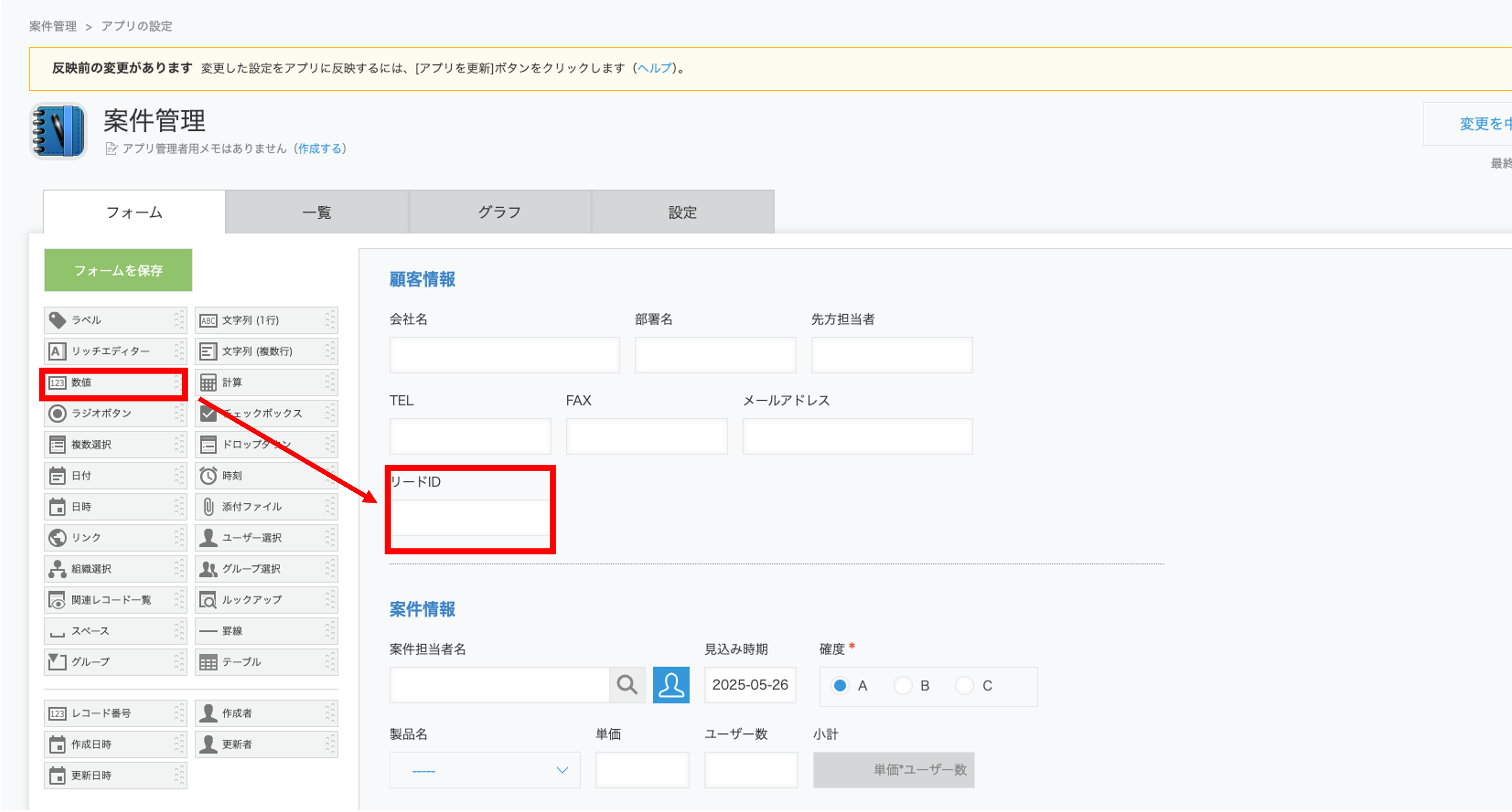The width and height of the screenshot is (1512, 812).
Task: Open the 製品名 dropdown
Action: point(485,771)
